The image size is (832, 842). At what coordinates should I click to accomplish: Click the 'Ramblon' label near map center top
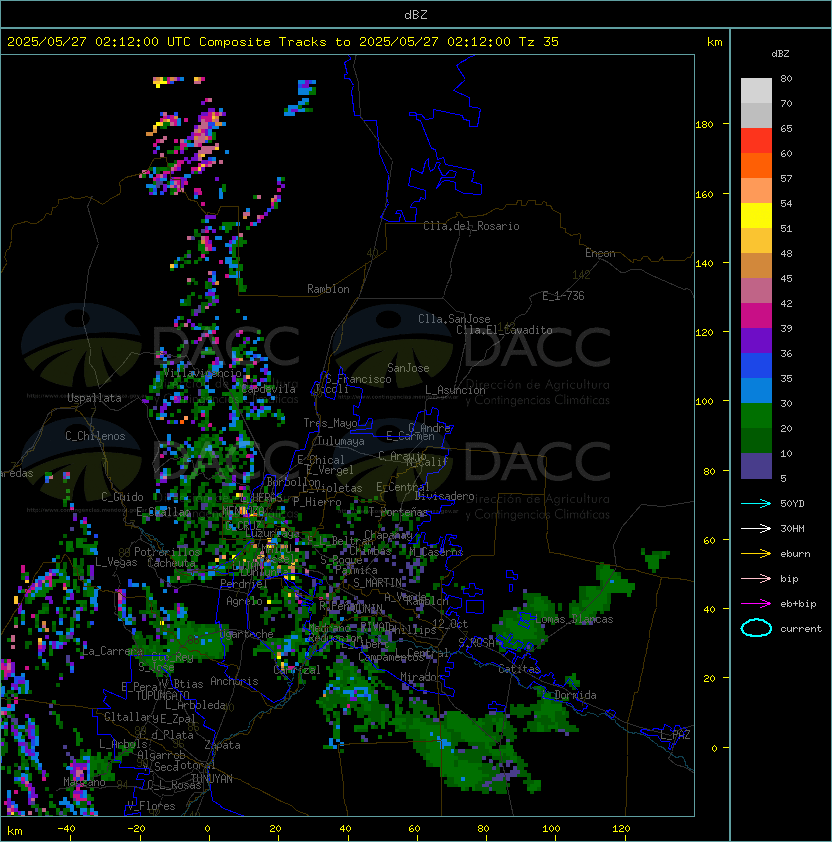tap(328, 289)
